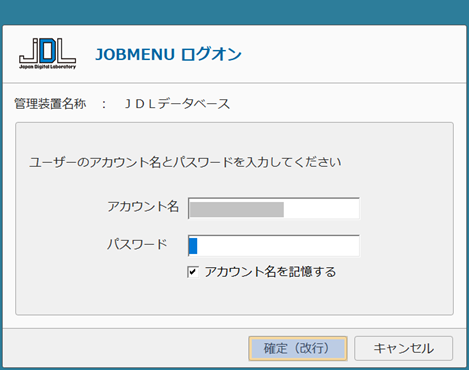469x370 pixels.
Task: Toggle the アカウント名を記憶する checkbox
Action: tap(193, 272)
